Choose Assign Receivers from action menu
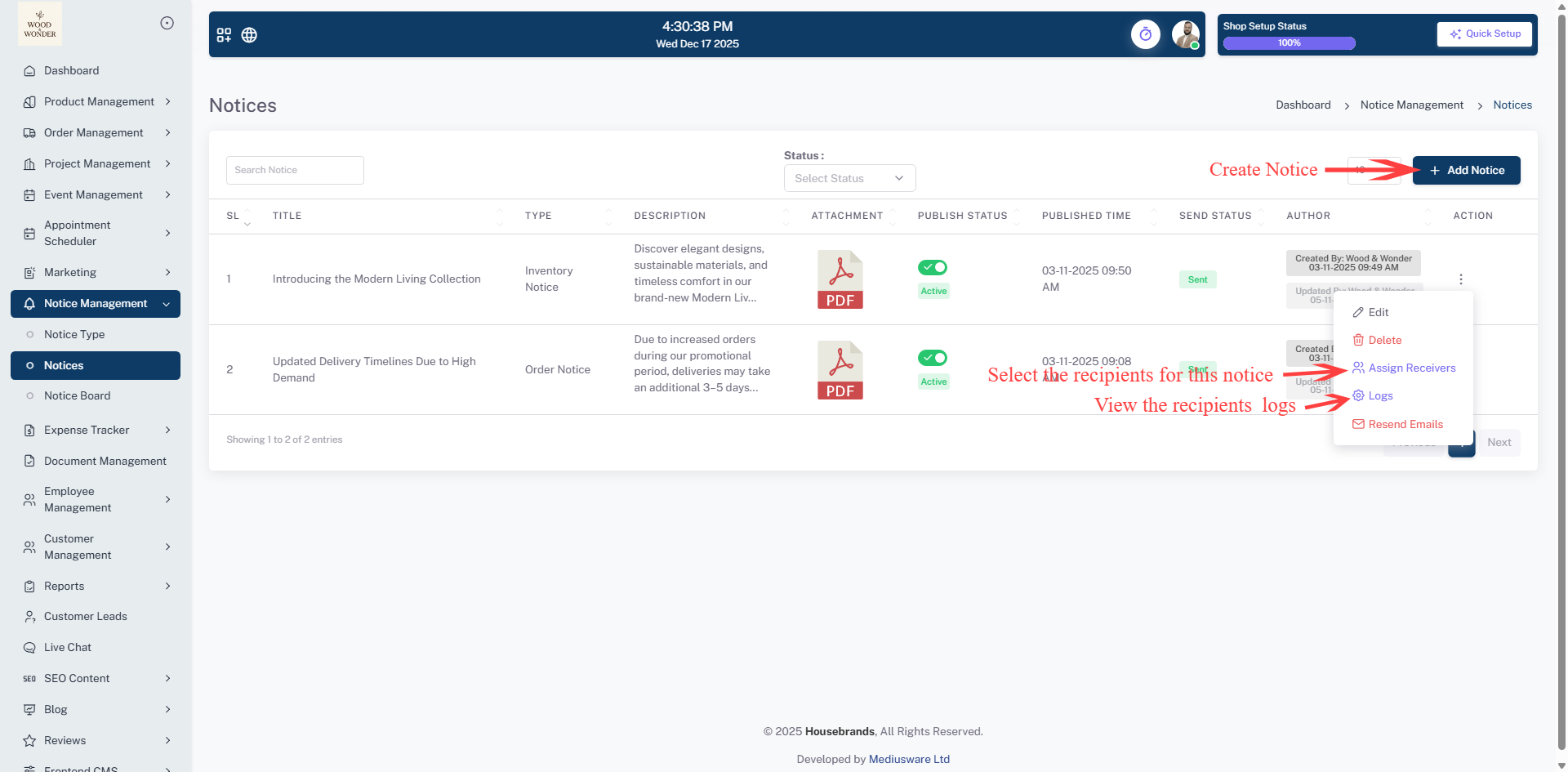The height and width of the screenshot is (772, 1568). tap(1411, 368)
